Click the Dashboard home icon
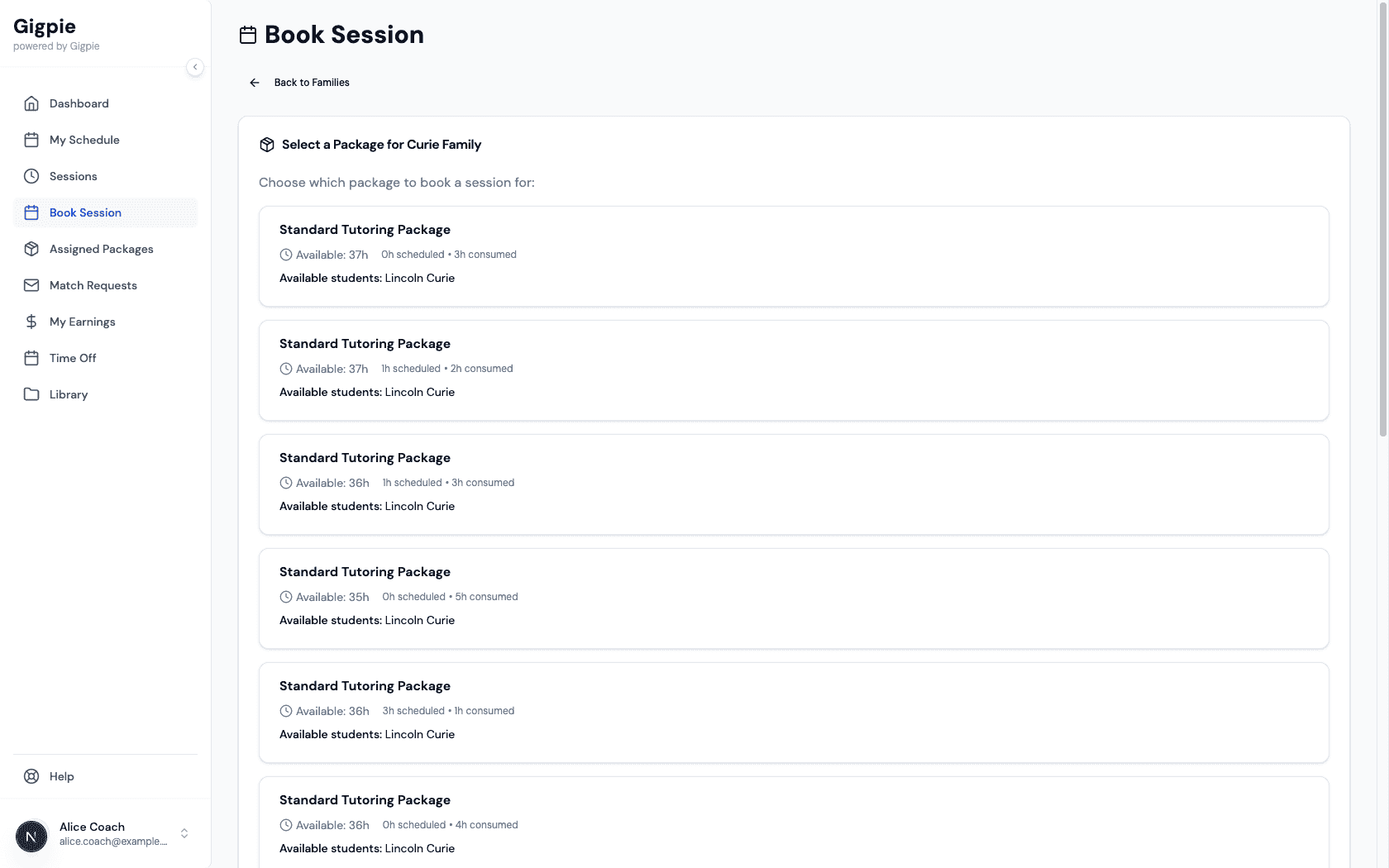This screenshot has width=1389, height=868. (x=31, y=103)
